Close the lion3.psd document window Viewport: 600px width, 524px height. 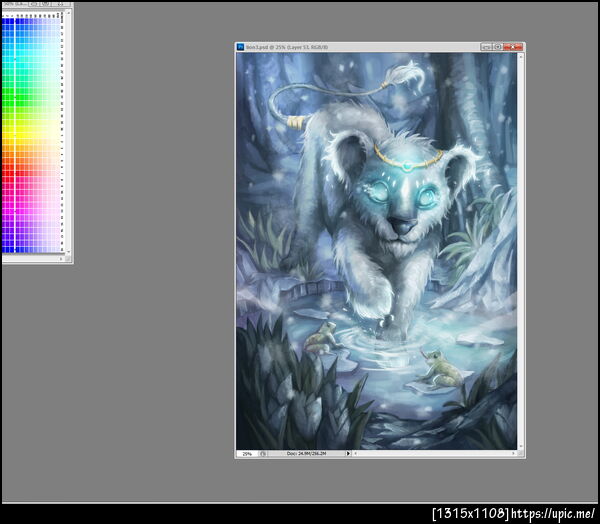click(513, 47)
